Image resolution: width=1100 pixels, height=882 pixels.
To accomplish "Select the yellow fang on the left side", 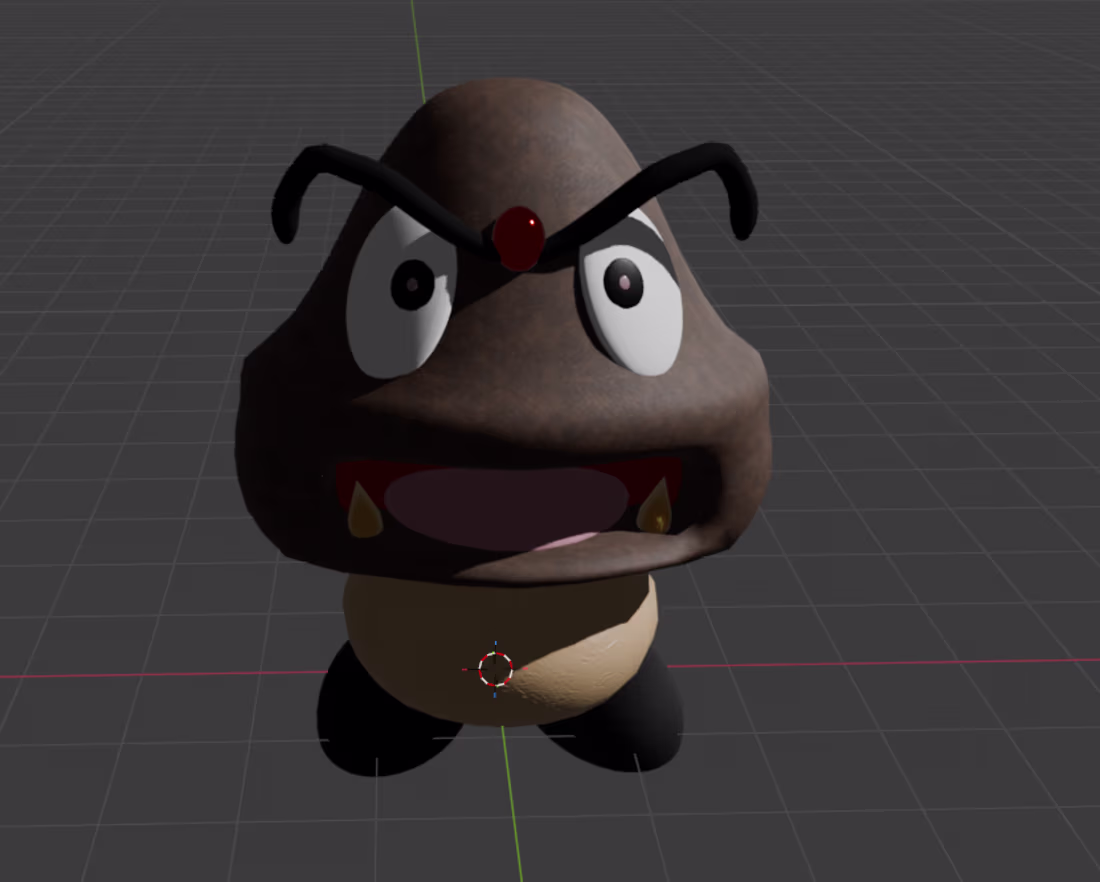I will 365,512.
